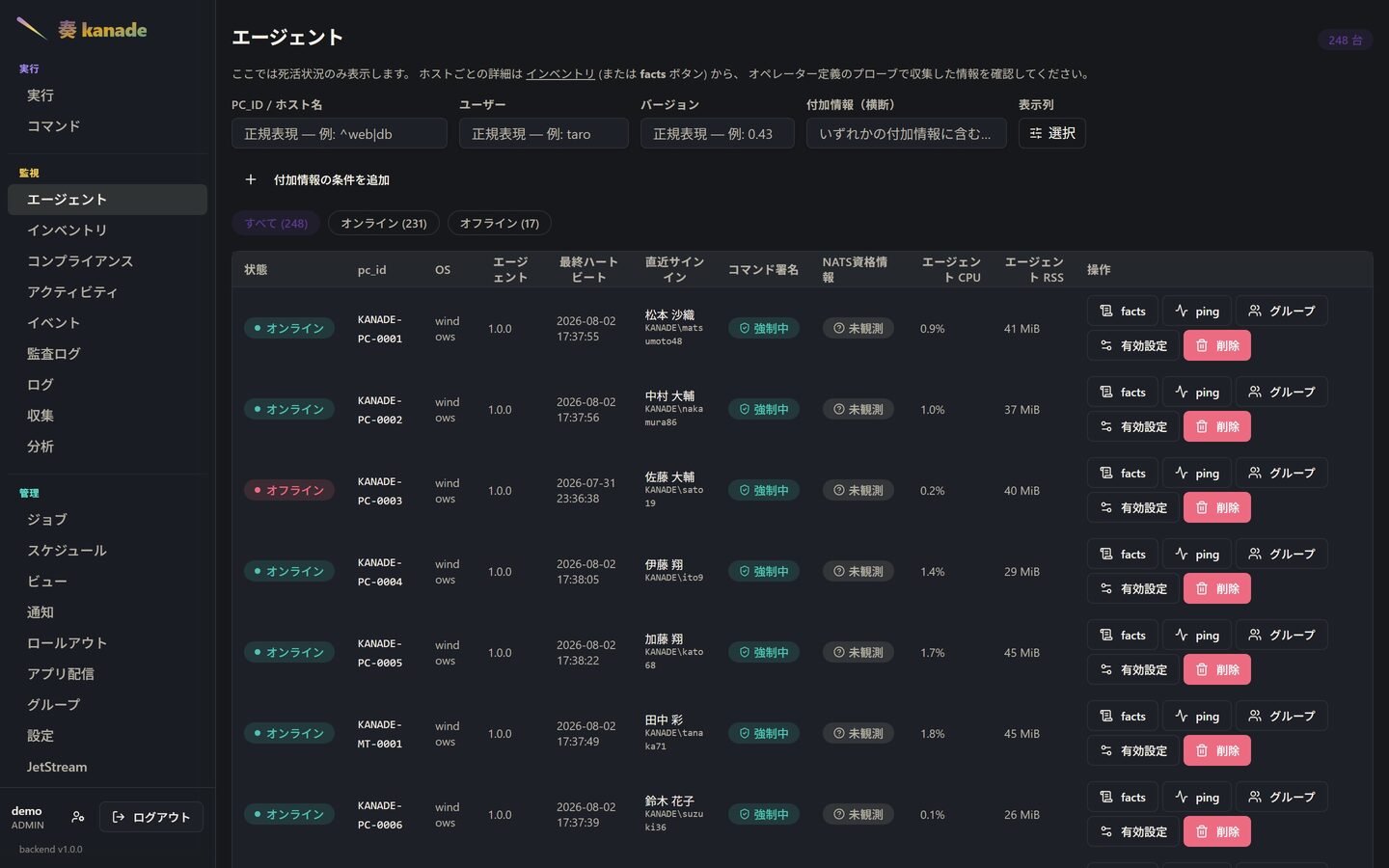
Task: Click the ログアウト button
Action: tap(151, 817)
